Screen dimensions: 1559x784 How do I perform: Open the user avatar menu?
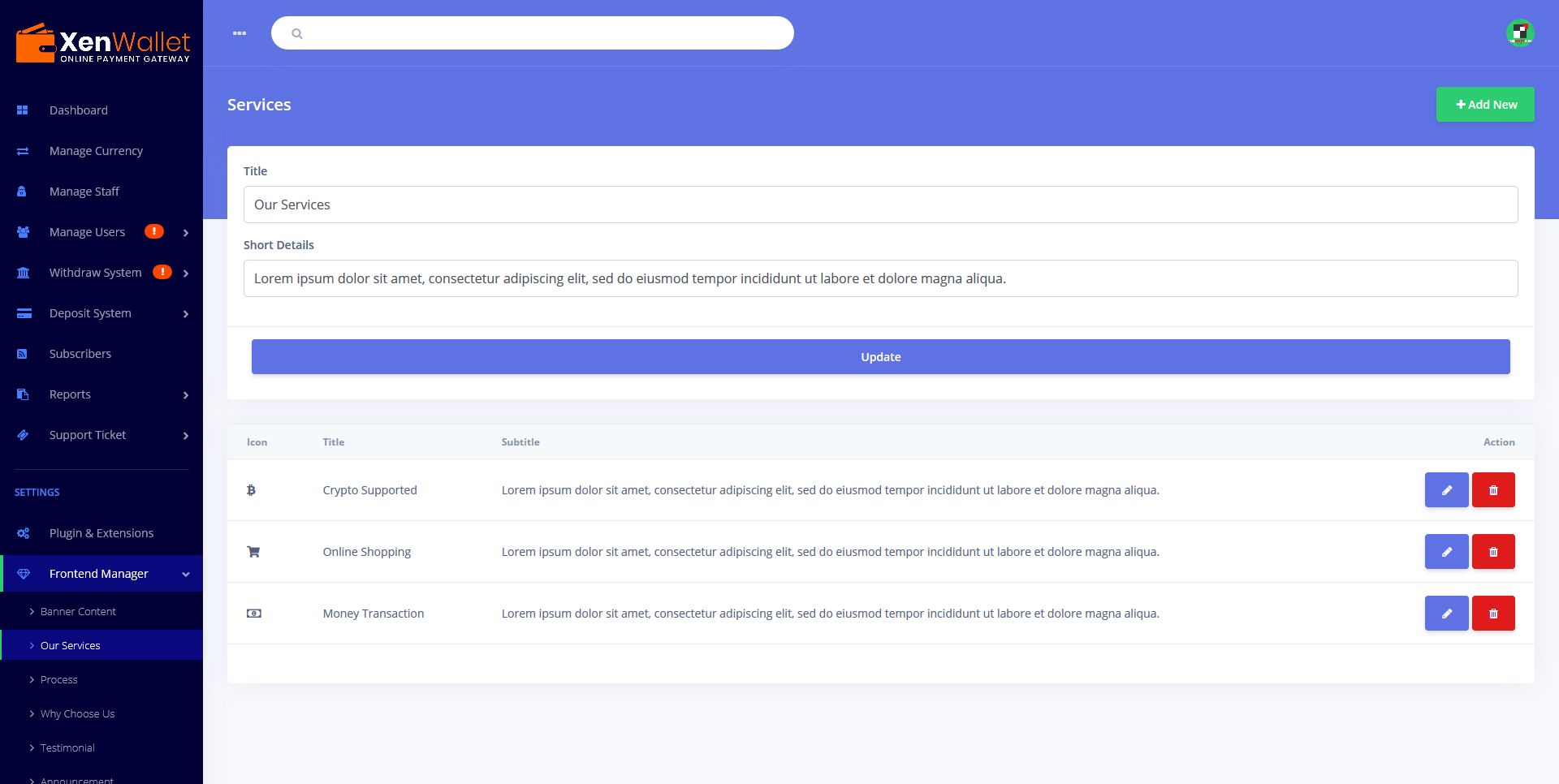click(1520, 33)
